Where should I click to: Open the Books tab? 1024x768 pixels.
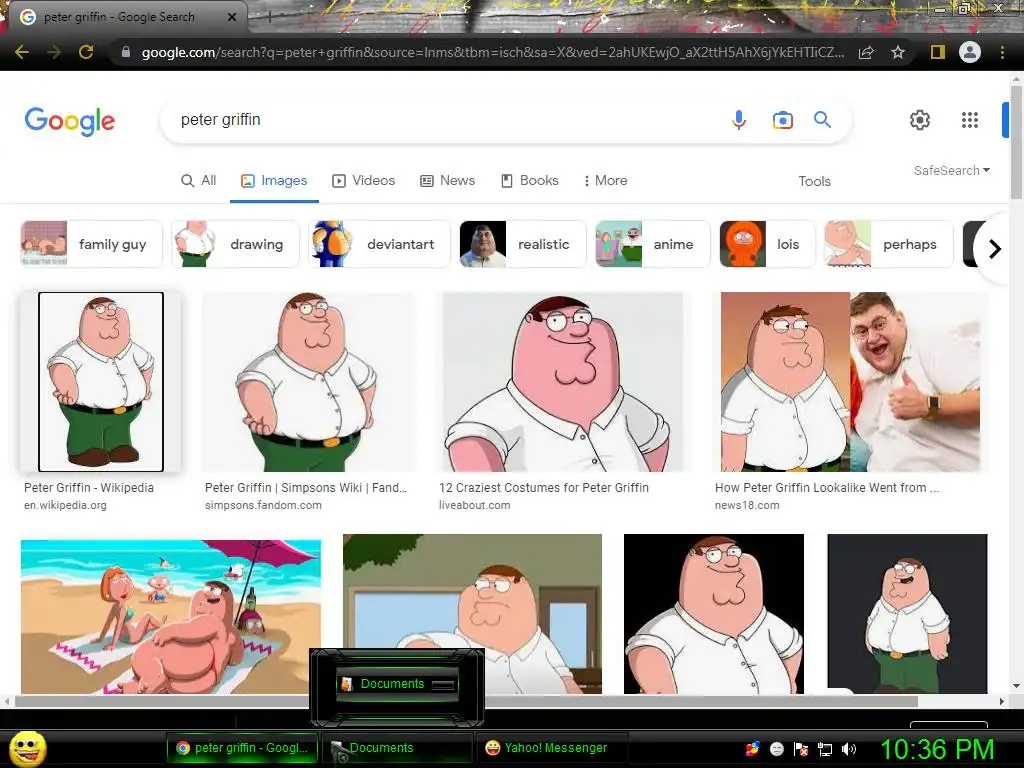530,180
